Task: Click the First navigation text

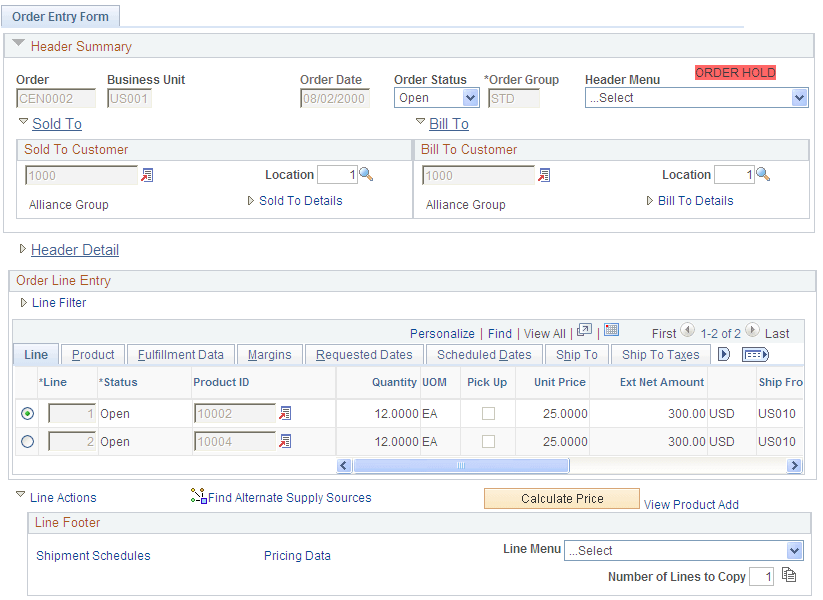Action: pyautogui.click(x=663, y=333)
